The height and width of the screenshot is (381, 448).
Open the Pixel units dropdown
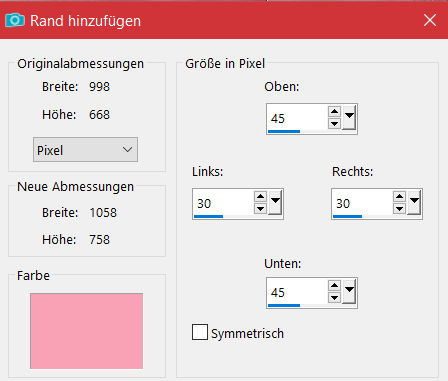85,150
